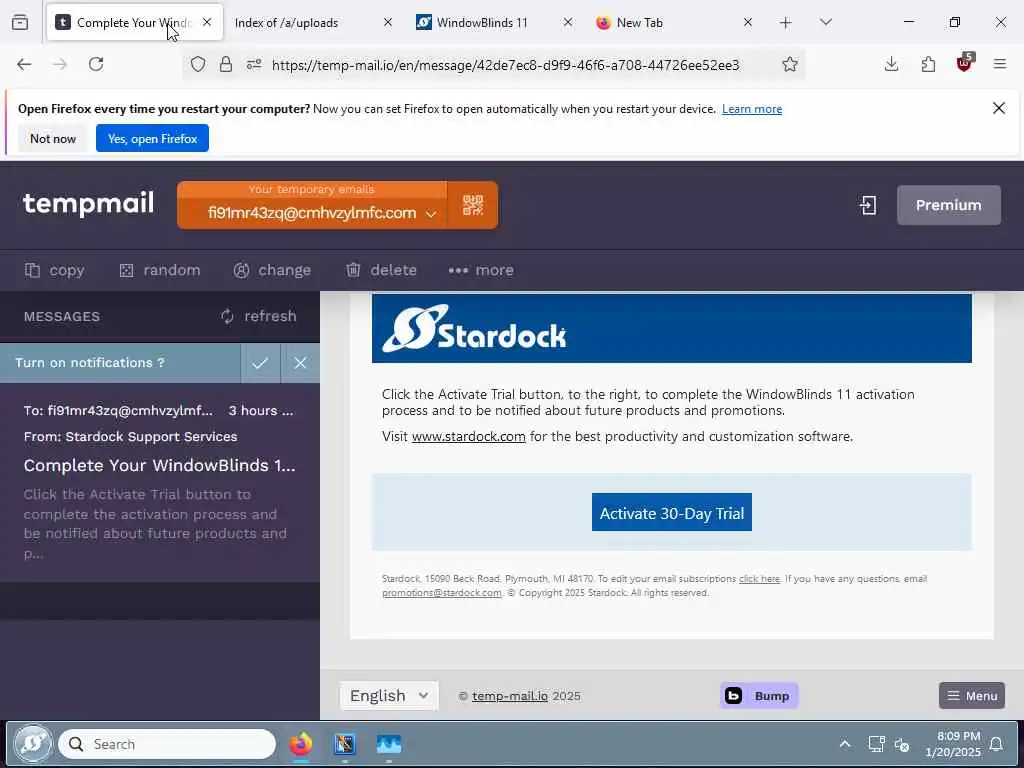This screenshot has height=768, width=1024.
Task: Open Firefox from the taskbar
Action: click(301, 744)
